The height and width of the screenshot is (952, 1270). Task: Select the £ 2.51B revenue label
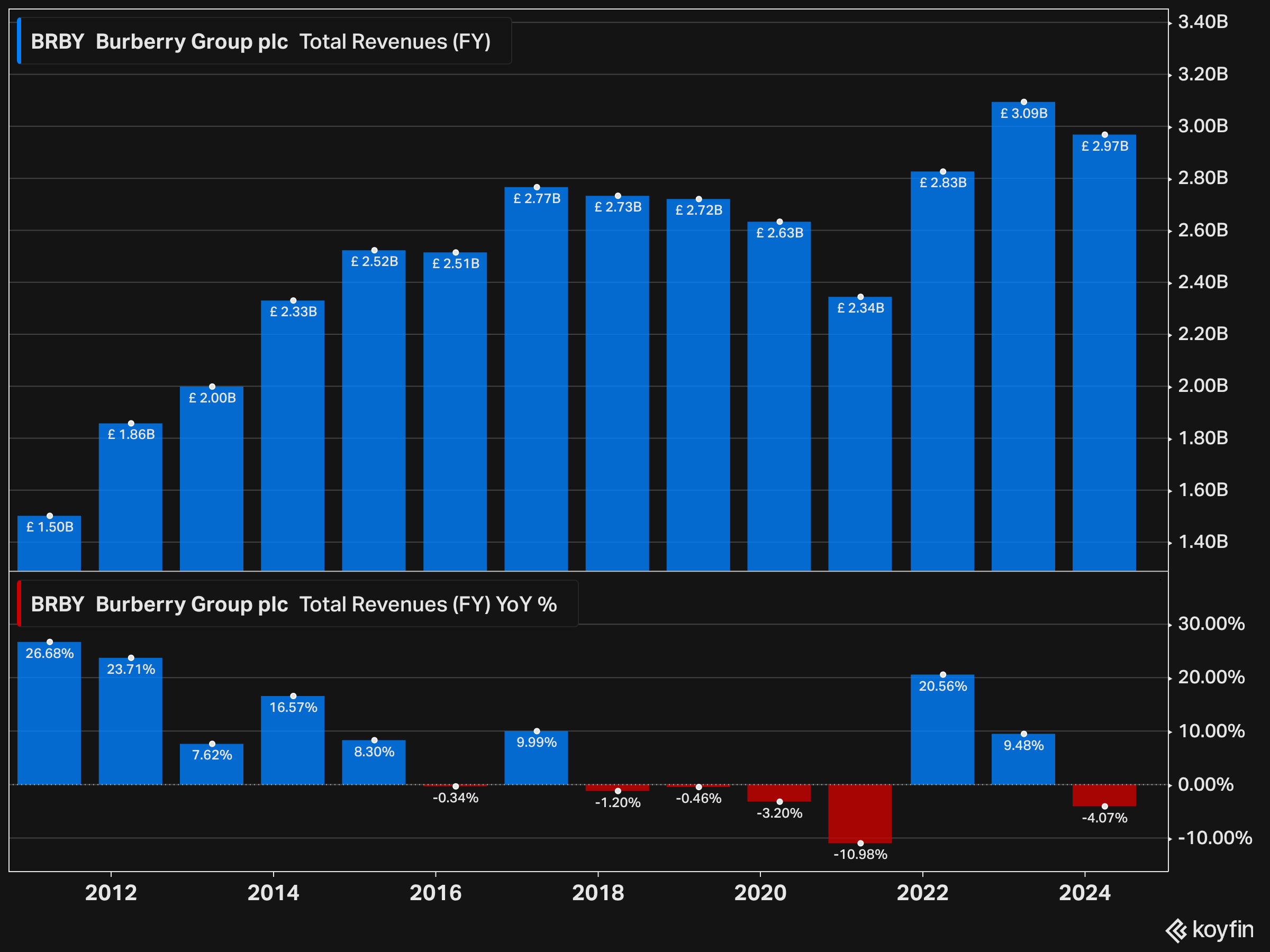(456, 263)
